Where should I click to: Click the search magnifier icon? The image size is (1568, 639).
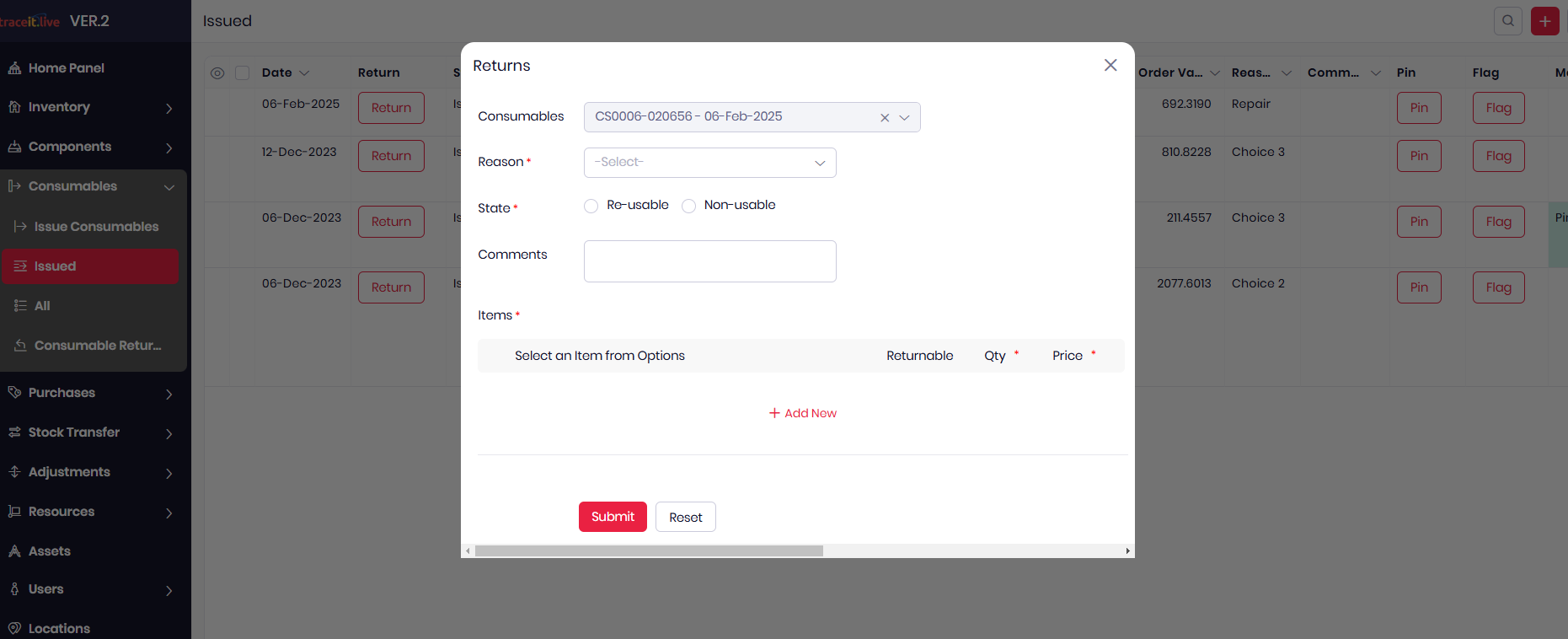pyautogui.click(x=1507, y=21)
